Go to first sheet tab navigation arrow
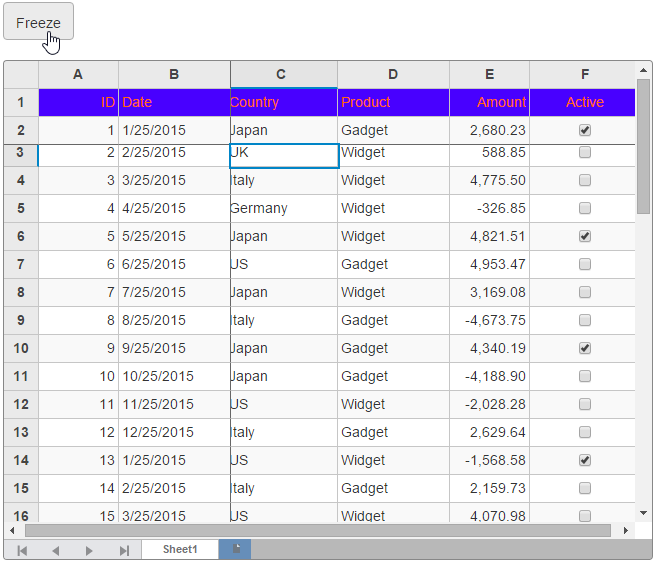This screenshot has height=563, width=658. 22,550
